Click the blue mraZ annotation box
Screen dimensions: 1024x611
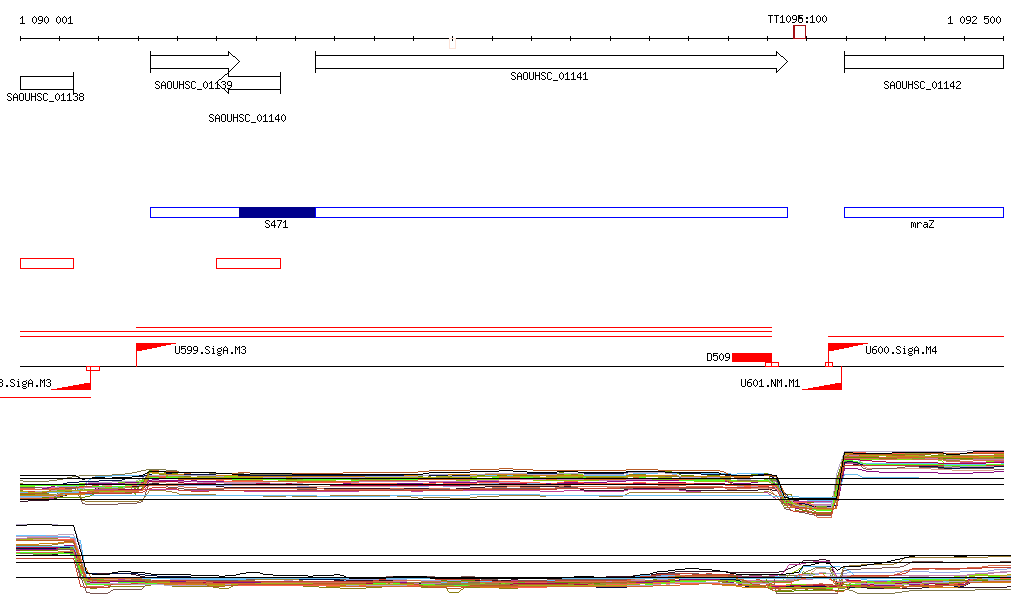(x=923, y=212)
